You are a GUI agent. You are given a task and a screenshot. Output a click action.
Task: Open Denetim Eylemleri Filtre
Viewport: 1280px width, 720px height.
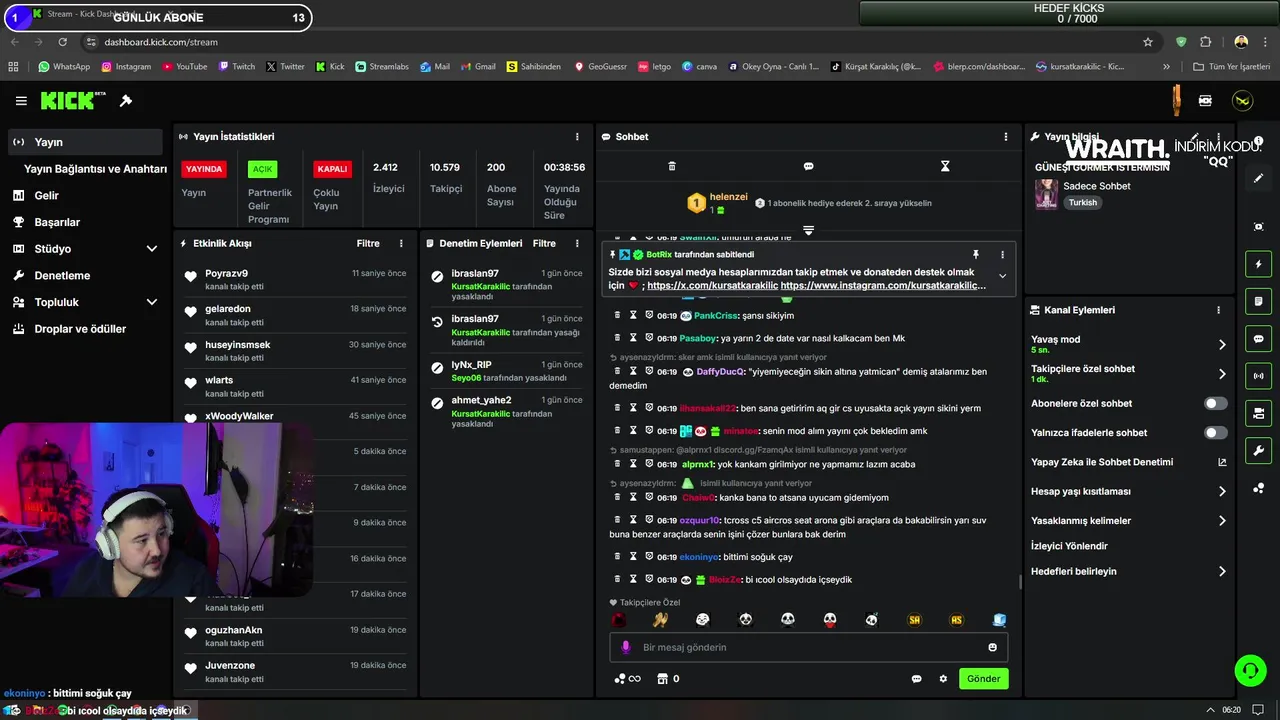coord(544,244)
